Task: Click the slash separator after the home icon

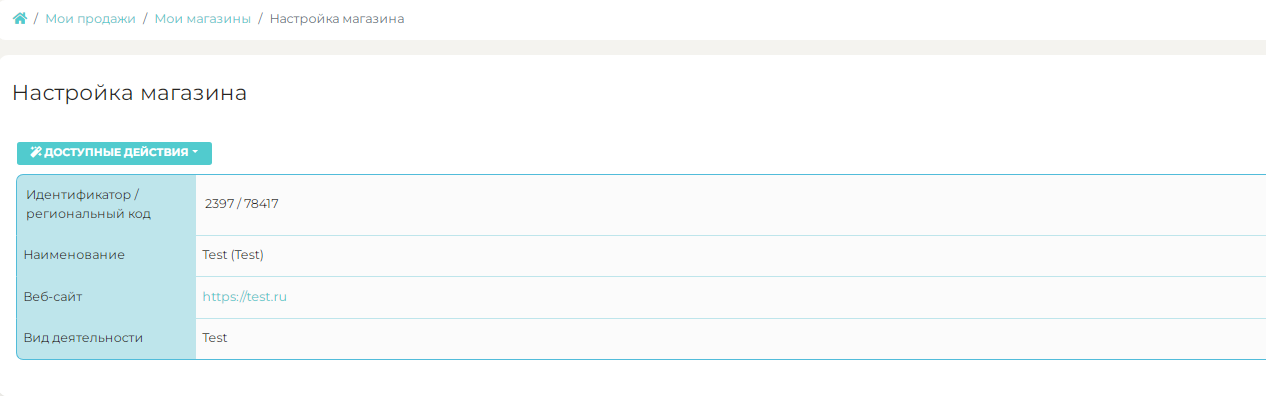Action: (36, 19)
